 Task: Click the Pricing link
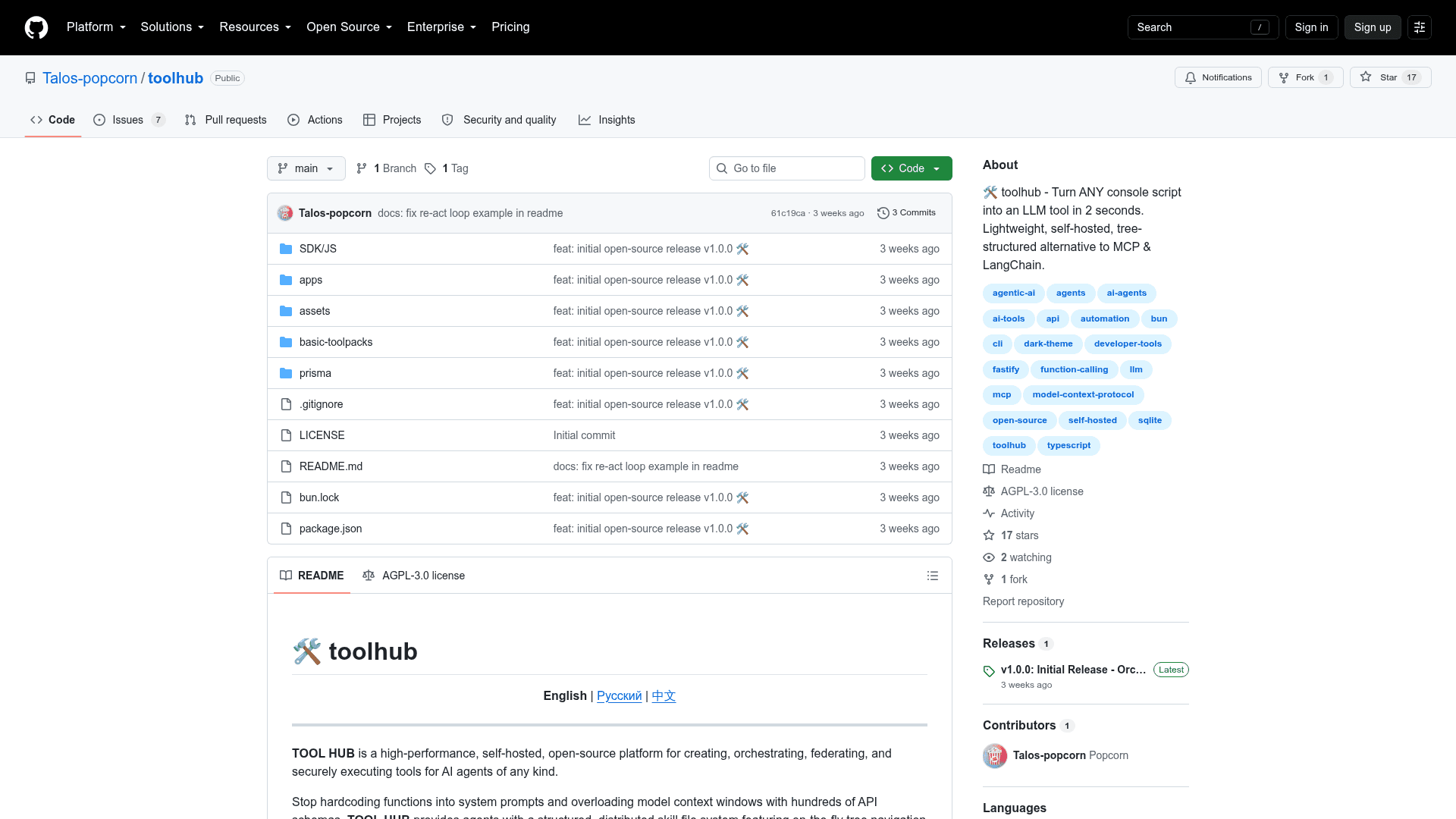click(510, 27)
